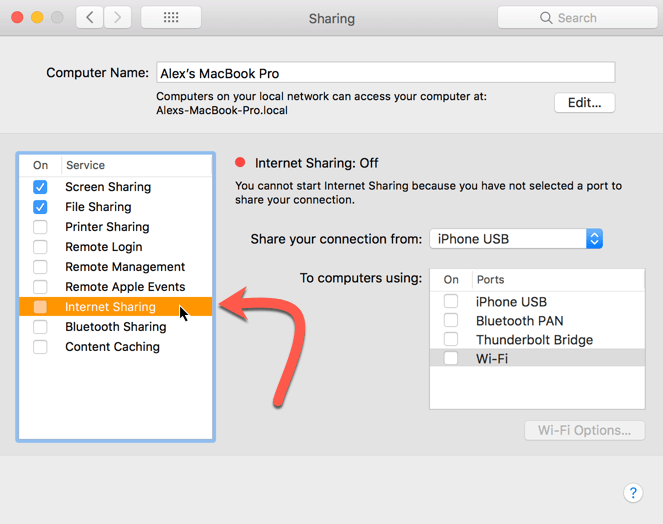
Task: Select Remote Apple Events service row
Action: coord(115,287)
